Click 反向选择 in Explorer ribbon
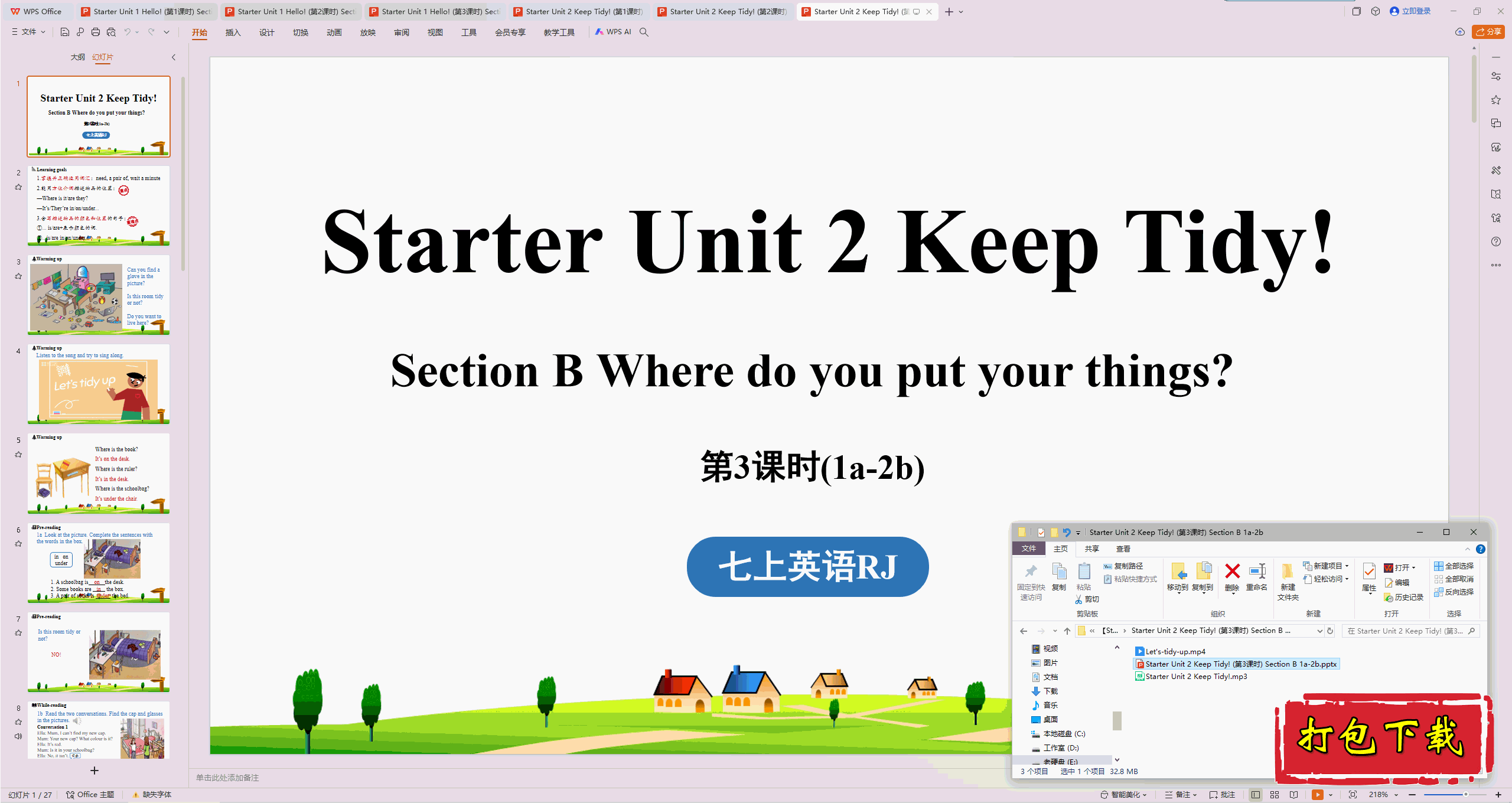This screenshot has width=1512, height=803. pos(1454,592)
